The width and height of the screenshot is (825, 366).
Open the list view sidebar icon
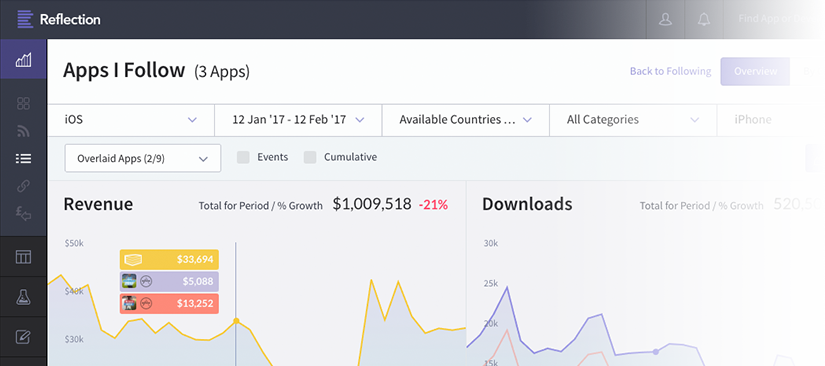pyautogui.click(x=23, y=158)
